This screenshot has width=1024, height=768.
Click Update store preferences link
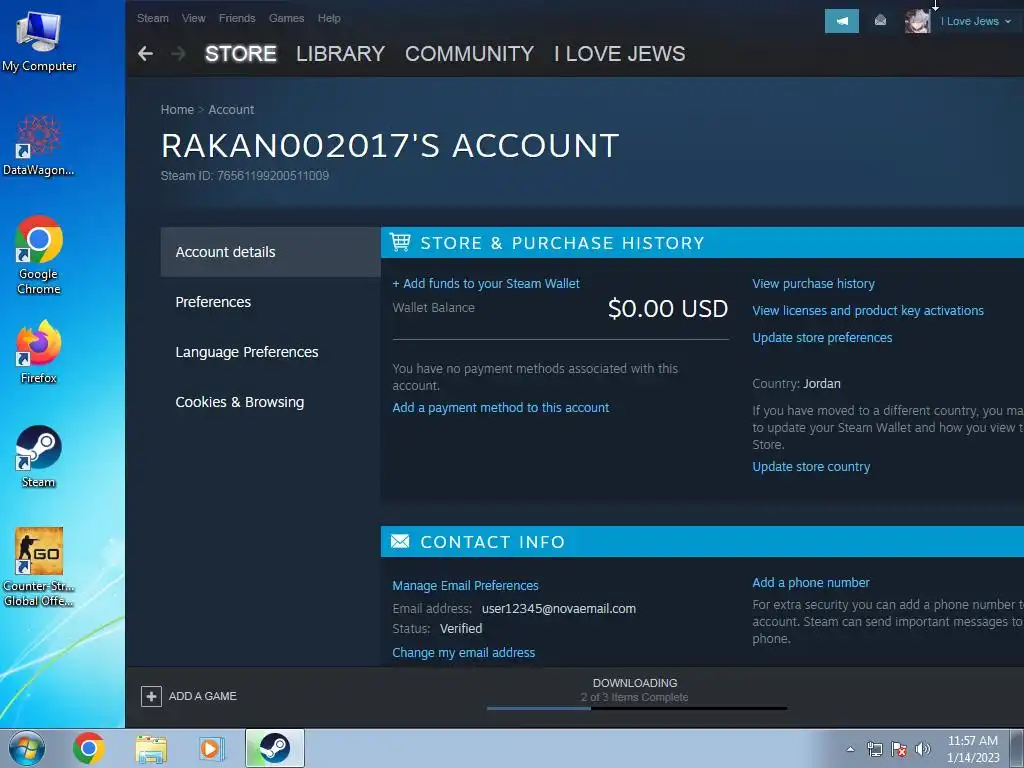[x=822, y=338]
